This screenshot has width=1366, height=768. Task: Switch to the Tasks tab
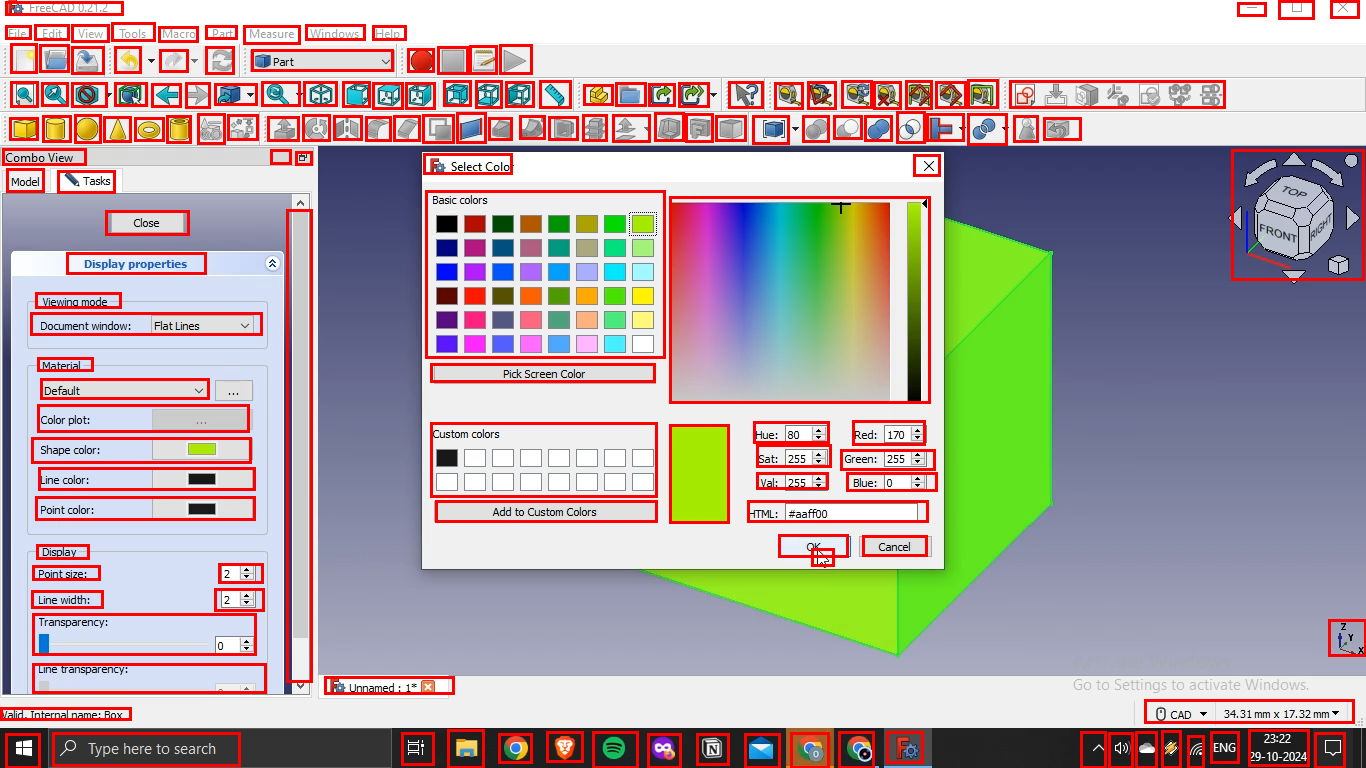87,181
